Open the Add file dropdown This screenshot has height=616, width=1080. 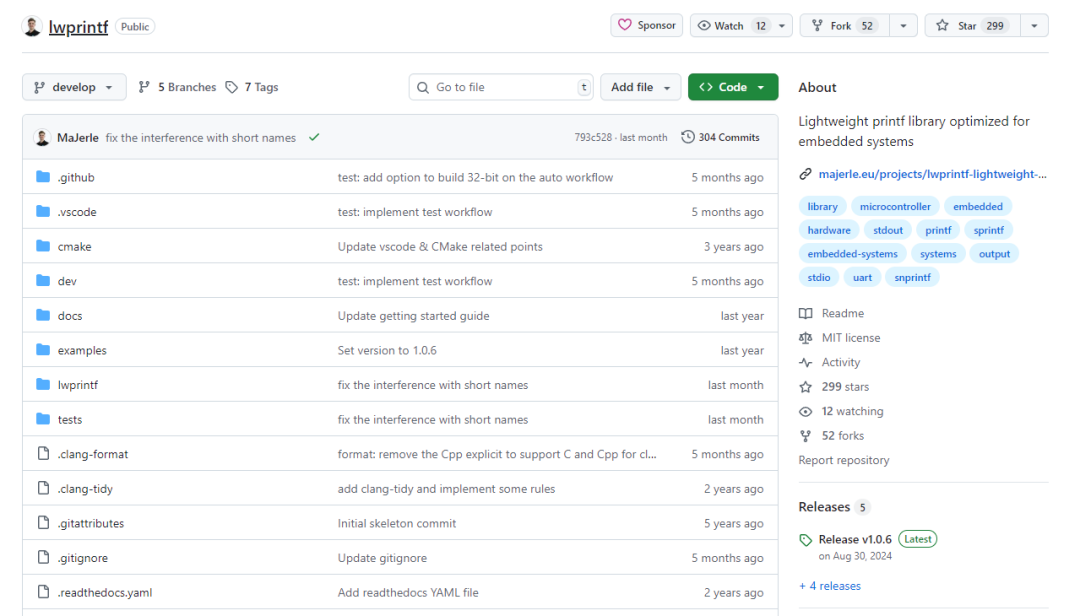pos(640,88)
